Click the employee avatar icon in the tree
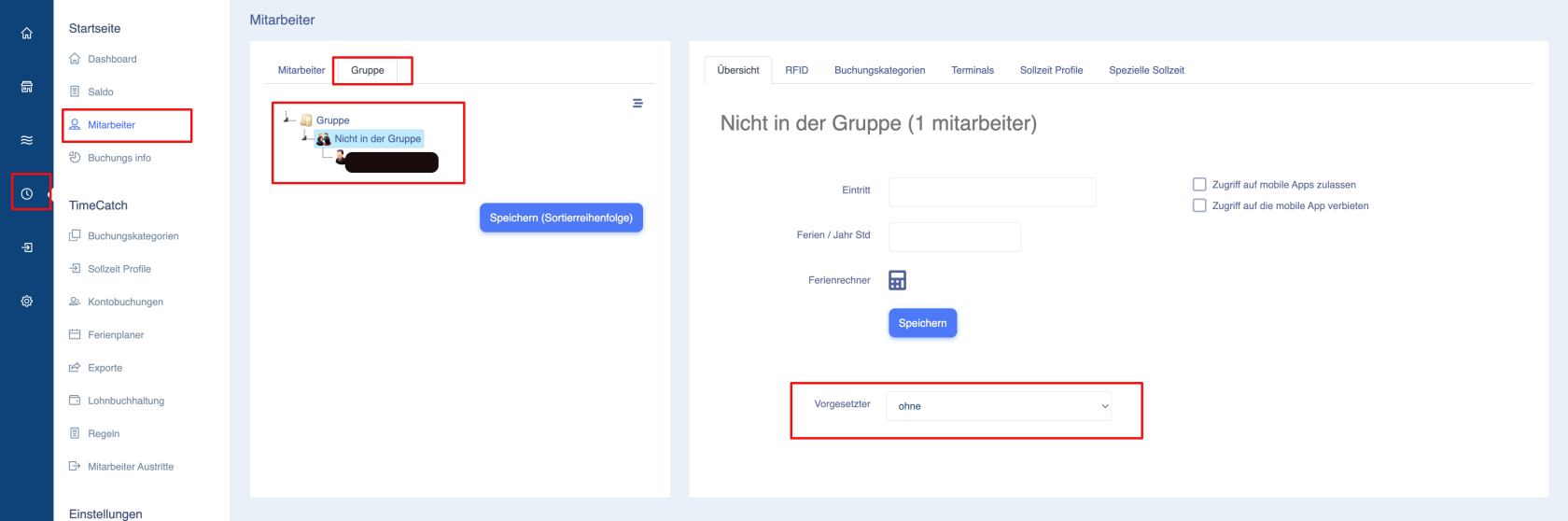This screenshot has height=521, width=1568. (x=341, y=157)
